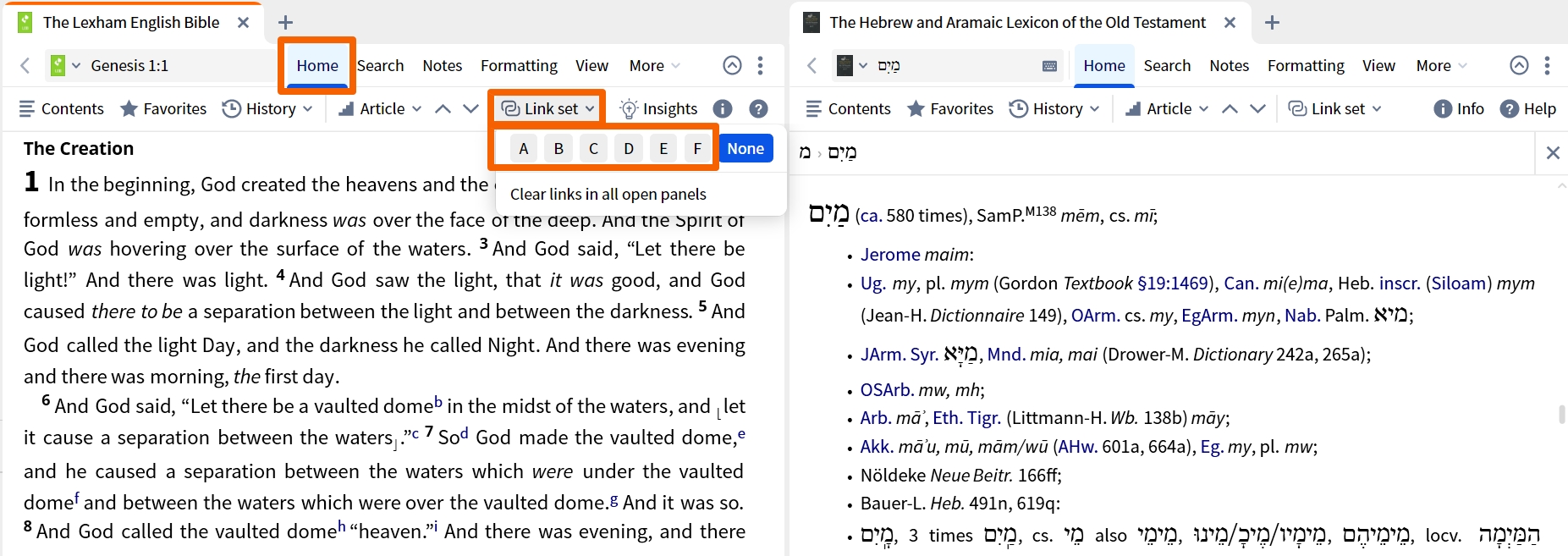Open resource dropdown chevron next to Genesis 1:1

tap(76, 65)
